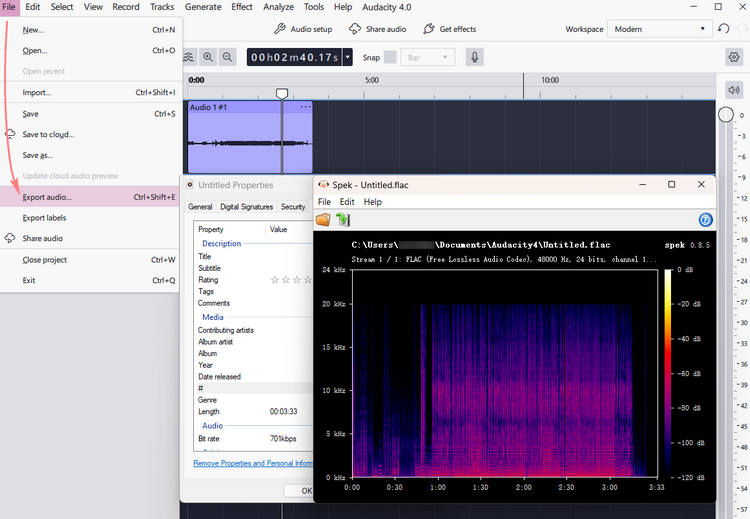Open Spek Help menu
The width and height of the screenshot is (750, 519).
[x=373, y=202]
